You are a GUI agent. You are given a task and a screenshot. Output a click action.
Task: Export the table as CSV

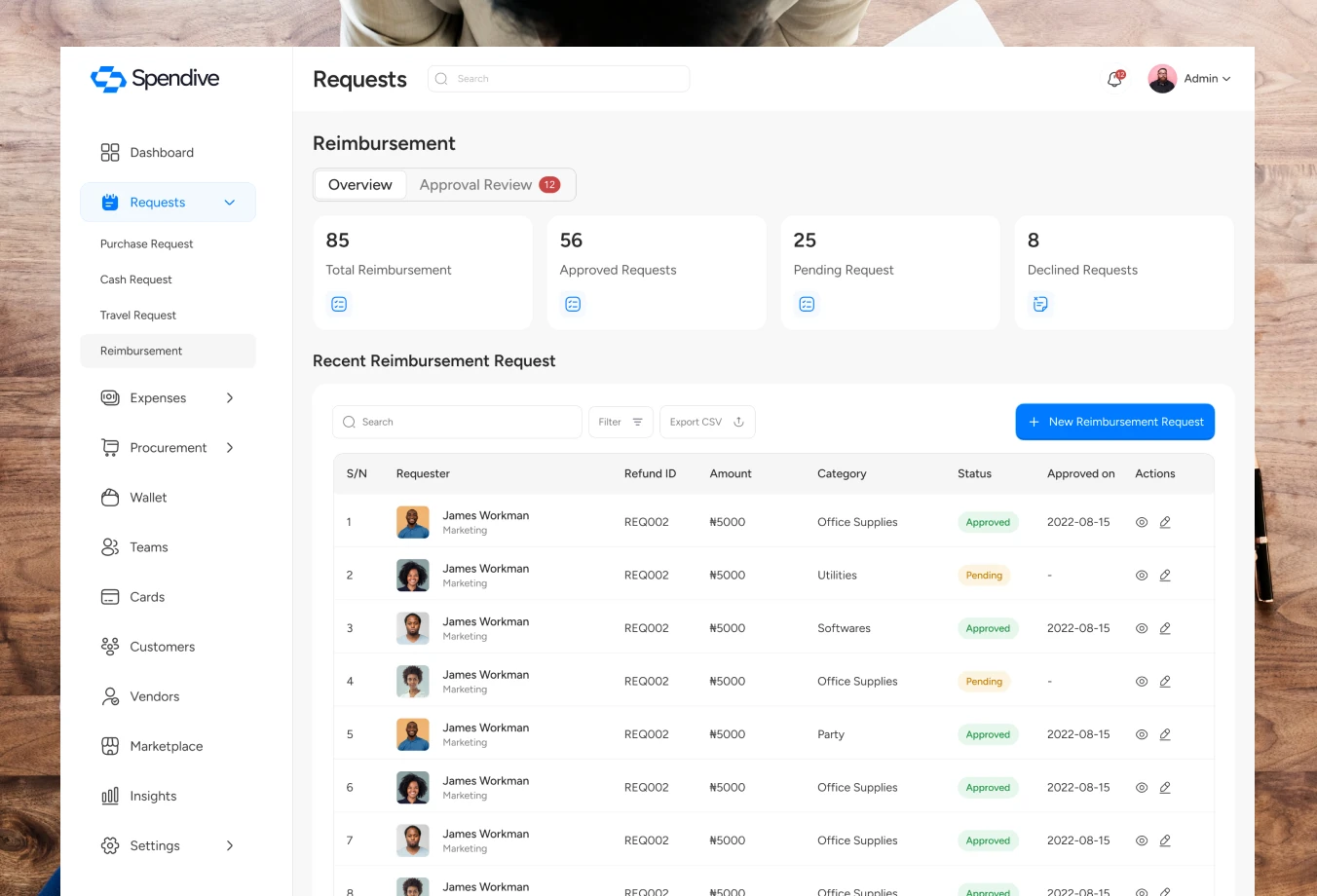[x=707, y=422]
